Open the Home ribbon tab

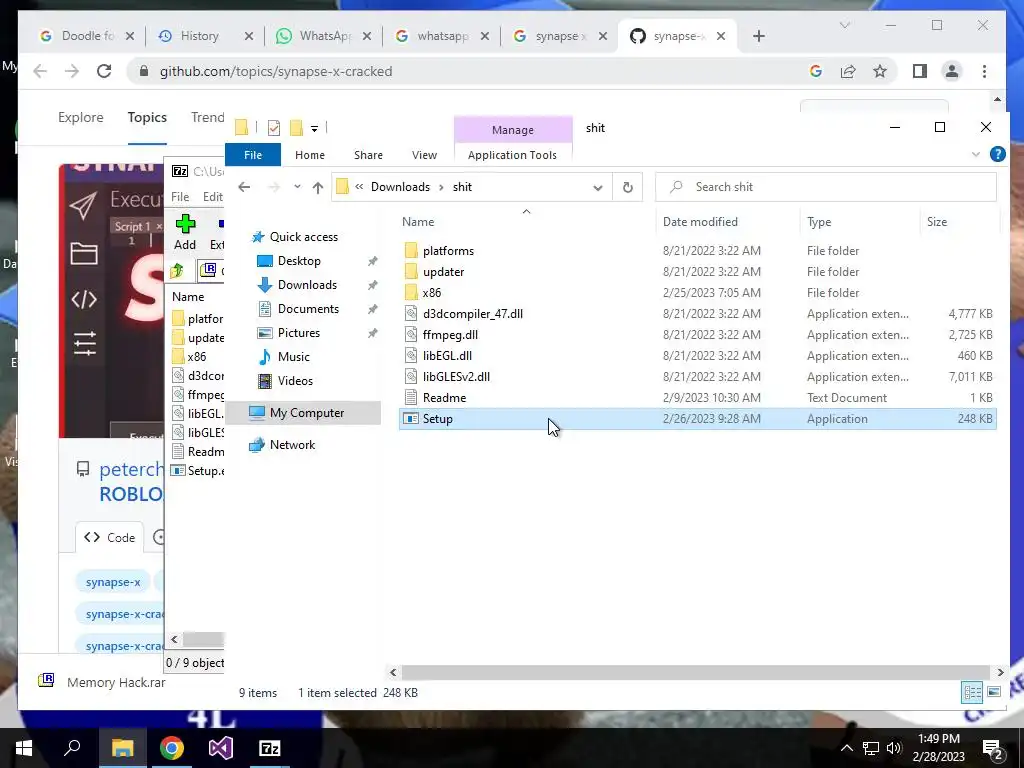(x=310, y=155)
